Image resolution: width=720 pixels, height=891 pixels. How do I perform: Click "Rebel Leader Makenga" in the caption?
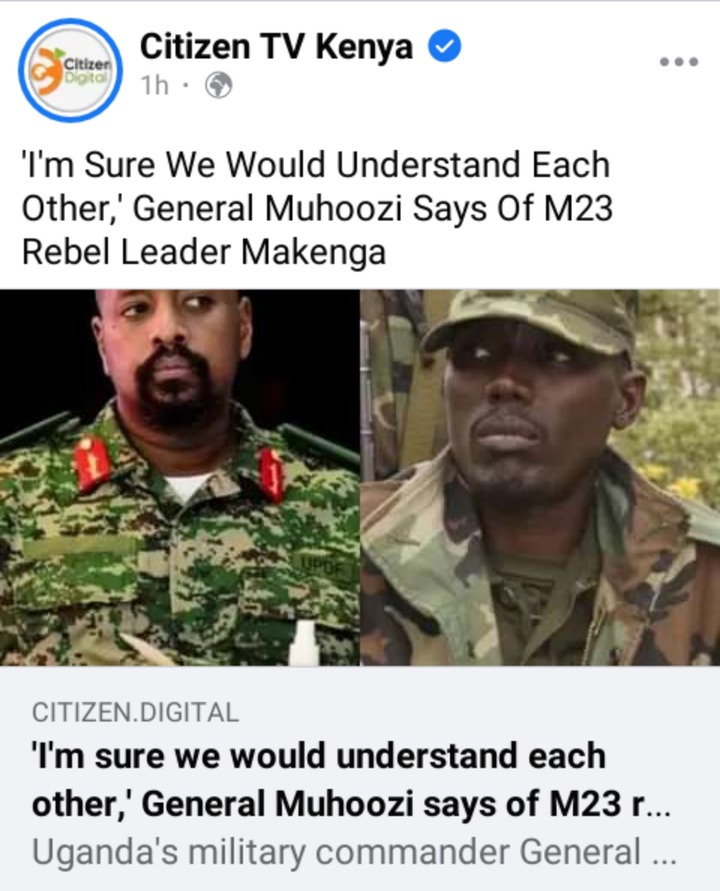(203, 252)
